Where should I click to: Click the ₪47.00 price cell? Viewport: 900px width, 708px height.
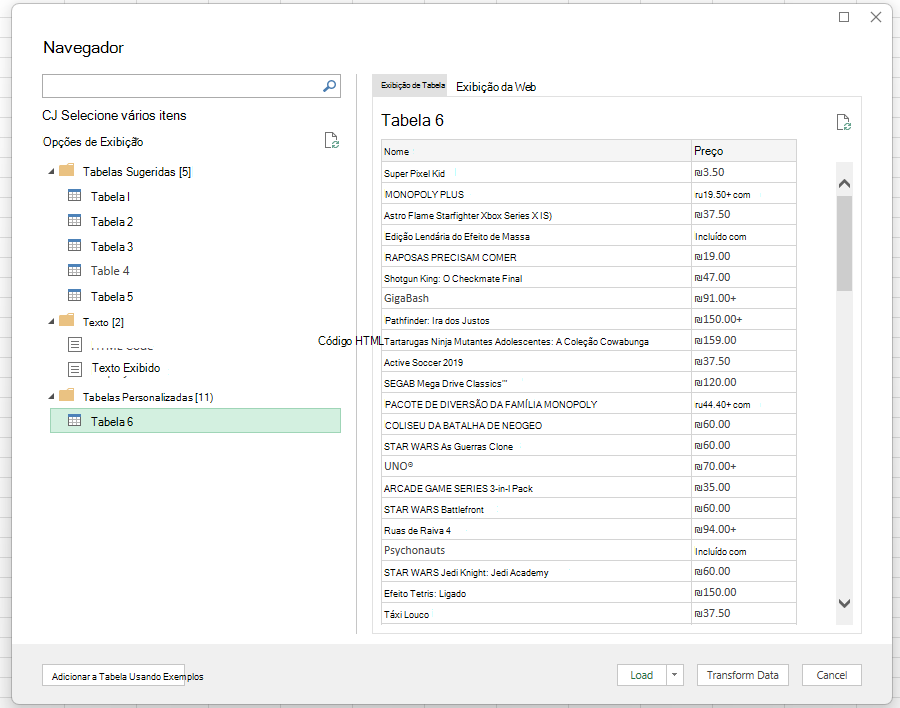coord(744,278)
